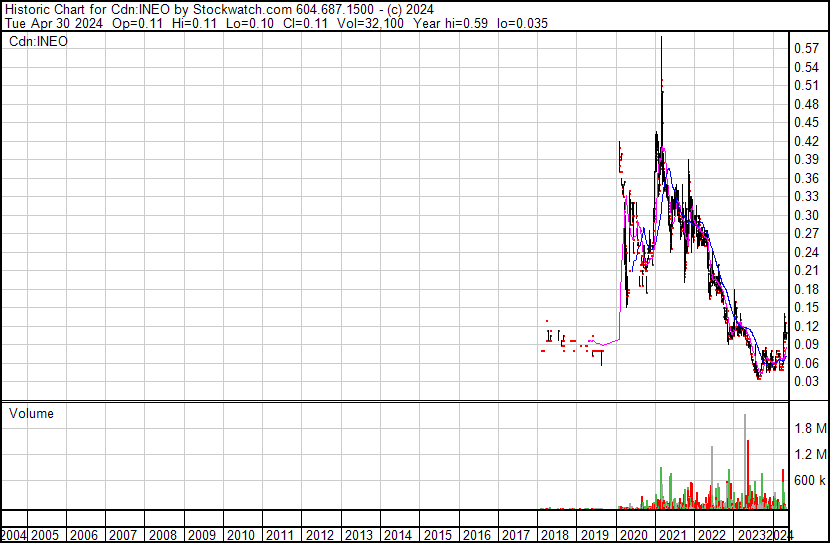Screen dimensions: 830x543
Task: Click the 2014 year label
Action: [399, 536]
